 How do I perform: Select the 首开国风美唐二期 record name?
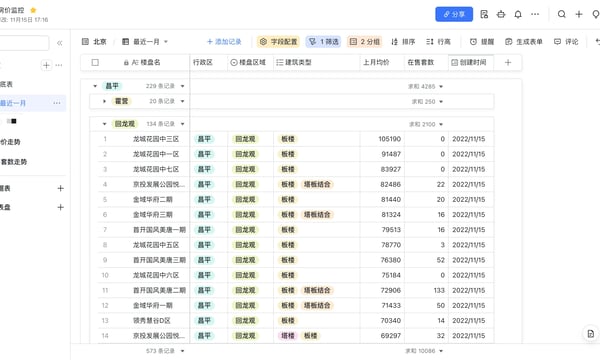coord(159,290)
